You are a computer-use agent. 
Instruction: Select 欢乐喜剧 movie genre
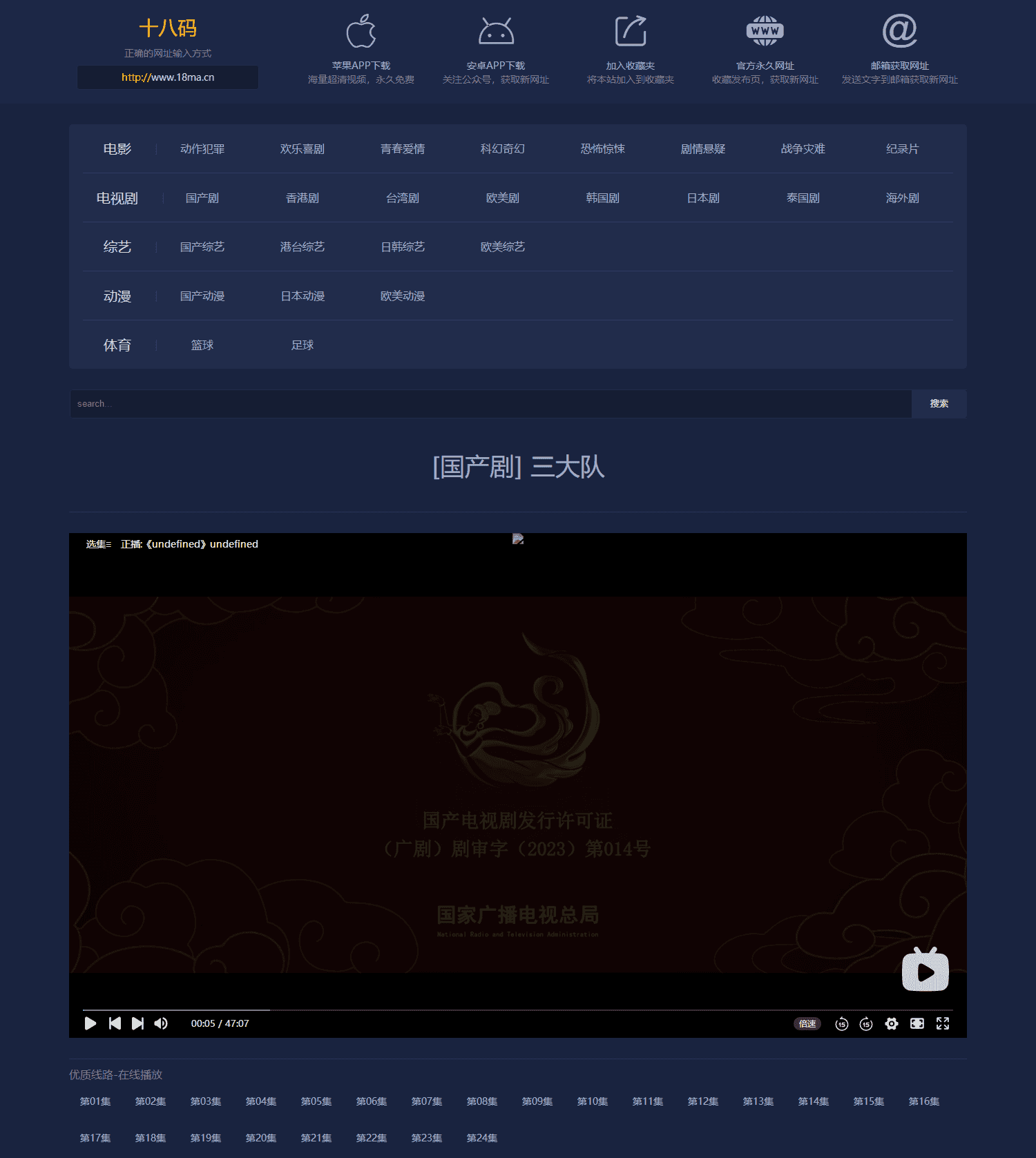pyautogui.click(x=303, y=149)
